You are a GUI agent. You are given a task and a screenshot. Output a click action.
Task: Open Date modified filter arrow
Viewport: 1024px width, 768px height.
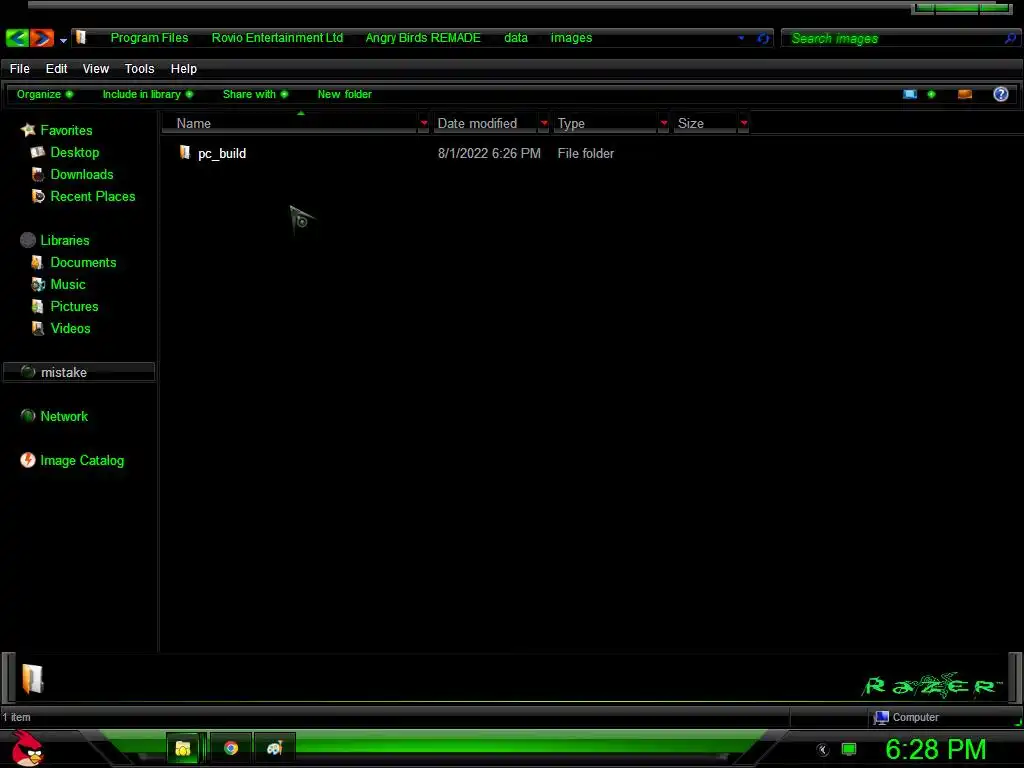544,123
